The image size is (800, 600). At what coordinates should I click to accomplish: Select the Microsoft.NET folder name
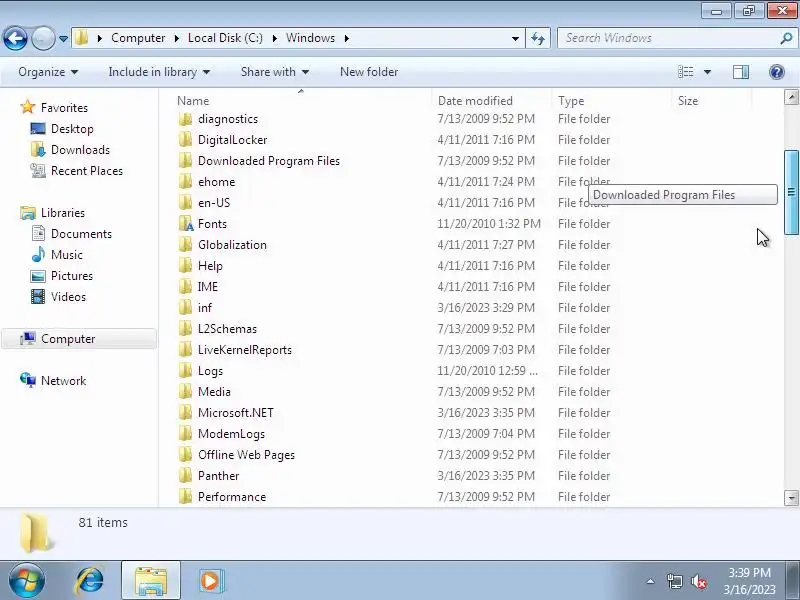[x=236, y=413]
